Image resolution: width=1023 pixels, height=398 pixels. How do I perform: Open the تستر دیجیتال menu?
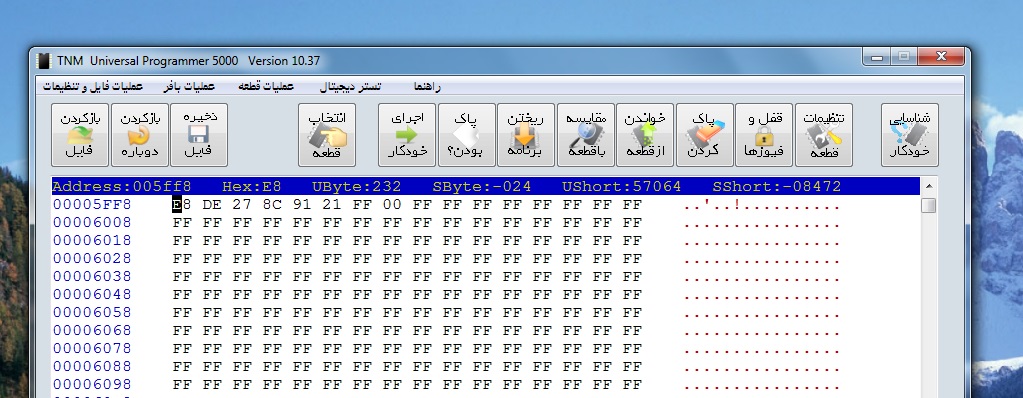[x=350, y=86]
